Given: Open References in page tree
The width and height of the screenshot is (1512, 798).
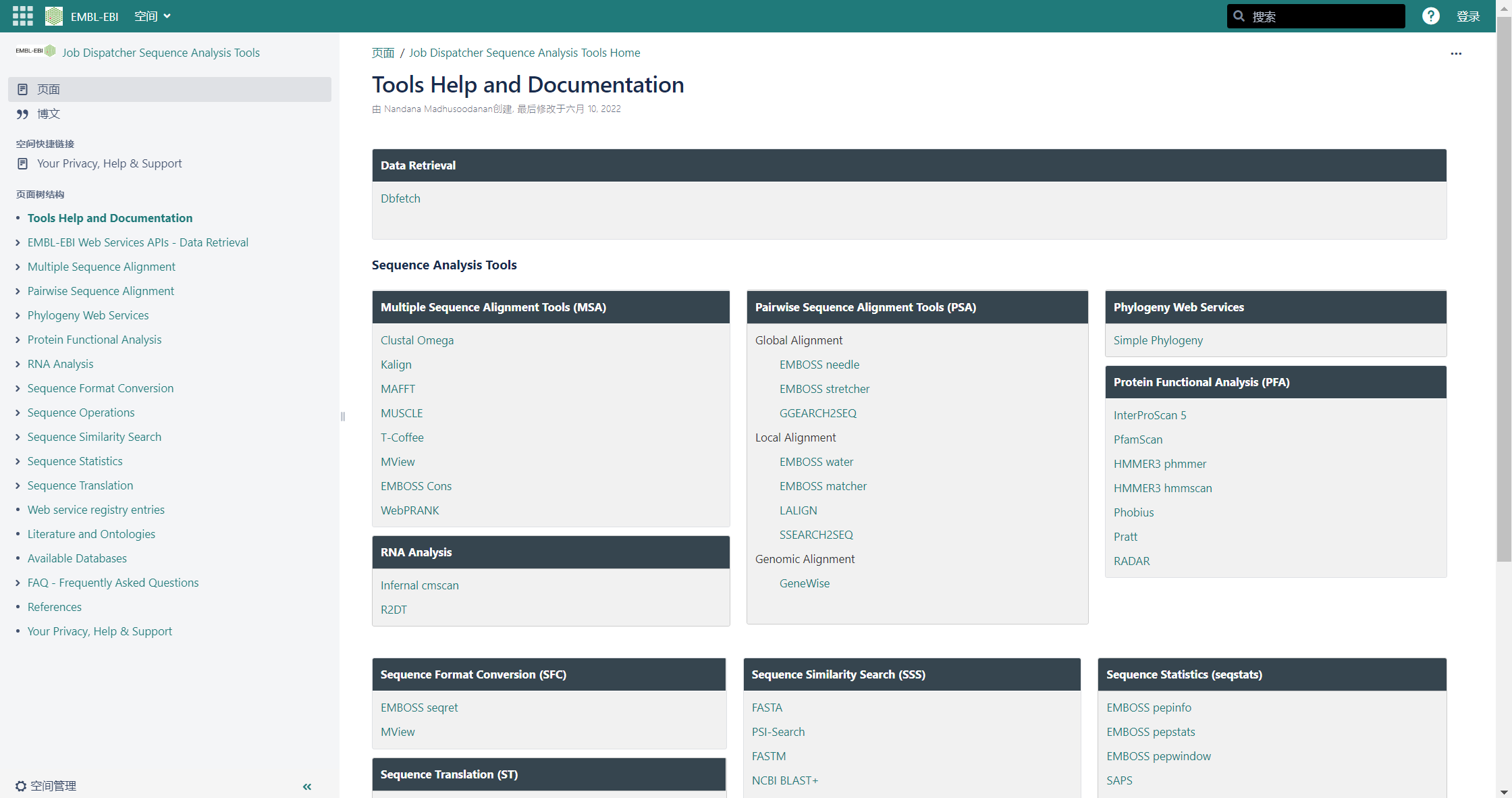Looking at the screenshot, I should [x=55, y=607].
